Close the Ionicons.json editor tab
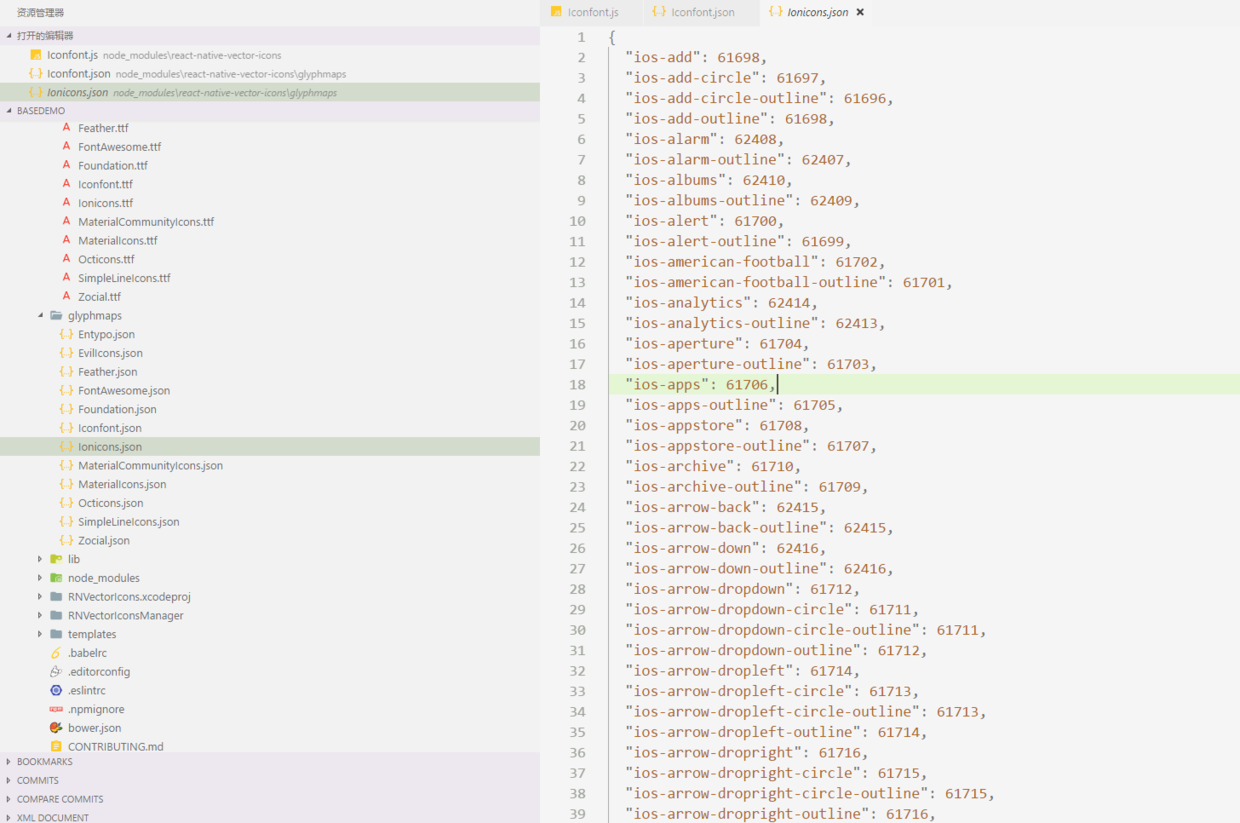 click(x=860, y=12)
